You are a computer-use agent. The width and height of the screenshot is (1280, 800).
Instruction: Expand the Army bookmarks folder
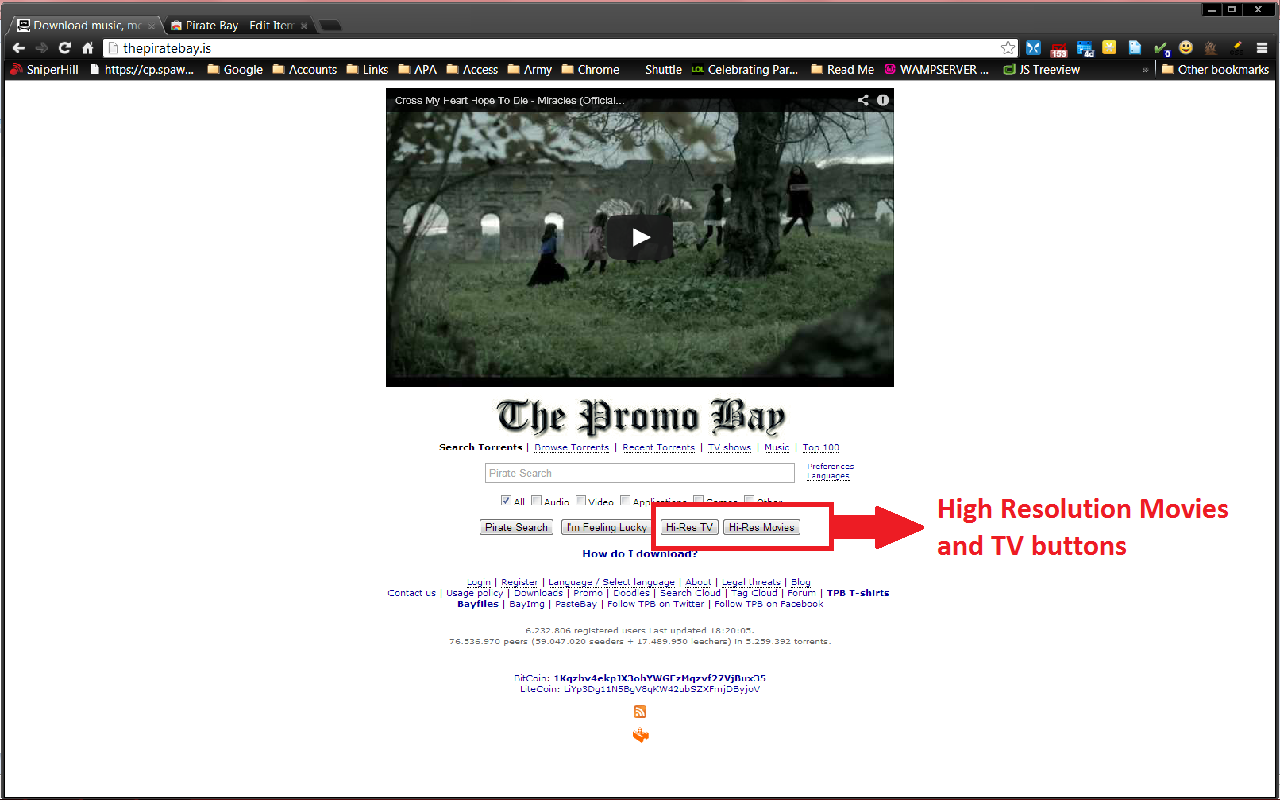[x=530, y=70]
